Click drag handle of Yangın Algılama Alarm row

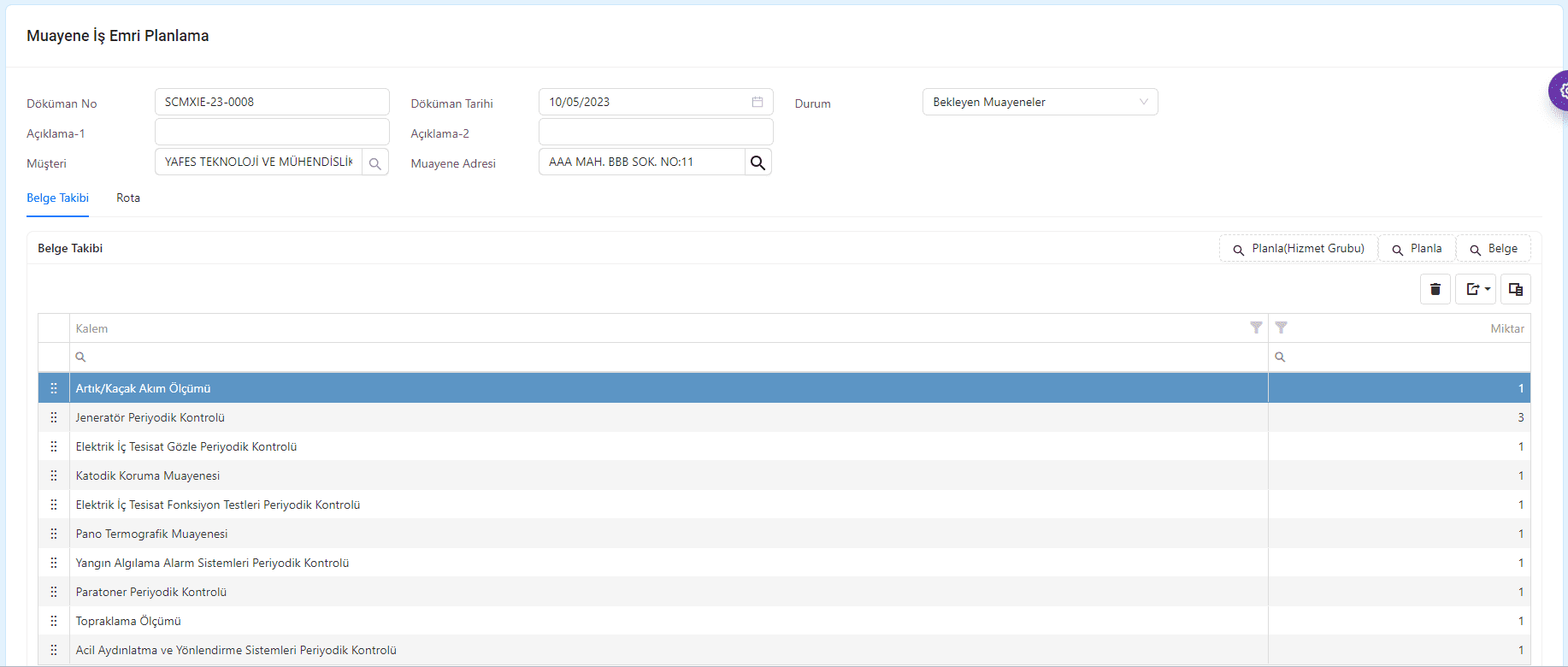(54, 563)
